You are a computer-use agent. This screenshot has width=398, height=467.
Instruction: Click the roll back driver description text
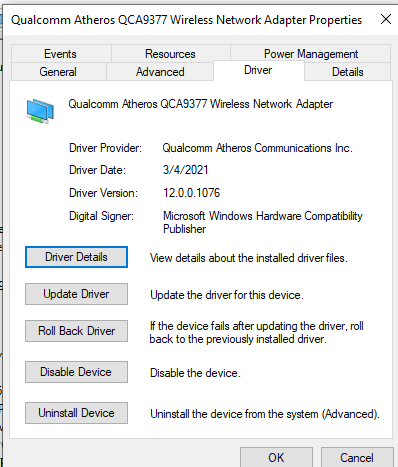[x=256, y=332]
